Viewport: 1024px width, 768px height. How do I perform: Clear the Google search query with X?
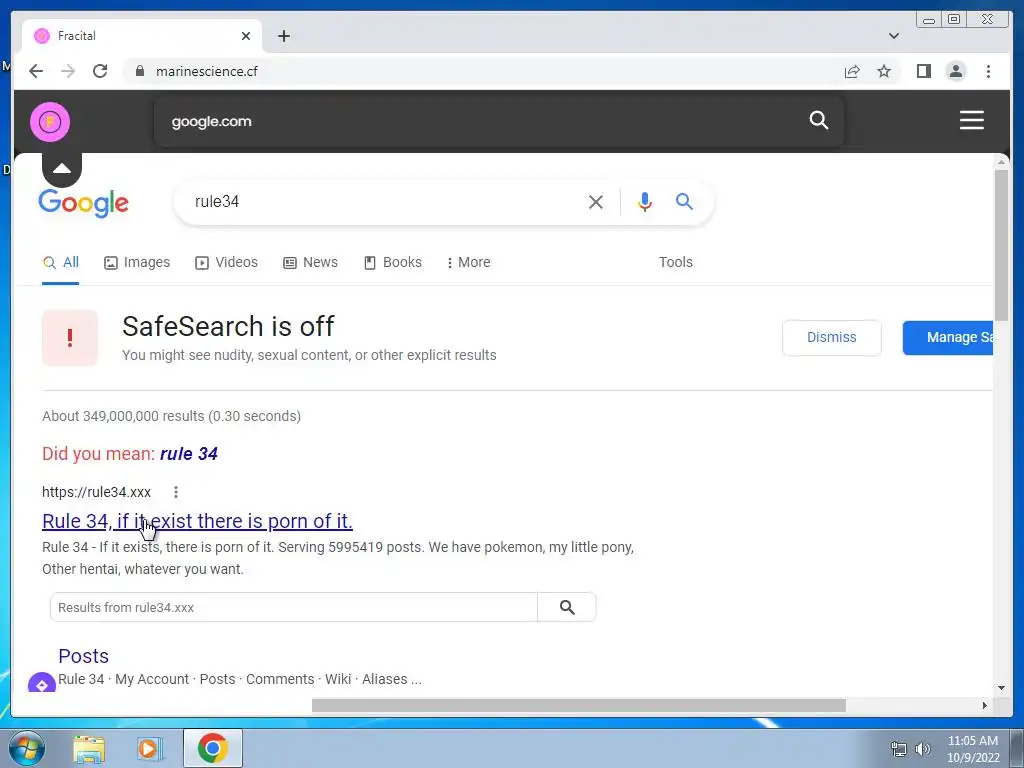tap(596, 202)
